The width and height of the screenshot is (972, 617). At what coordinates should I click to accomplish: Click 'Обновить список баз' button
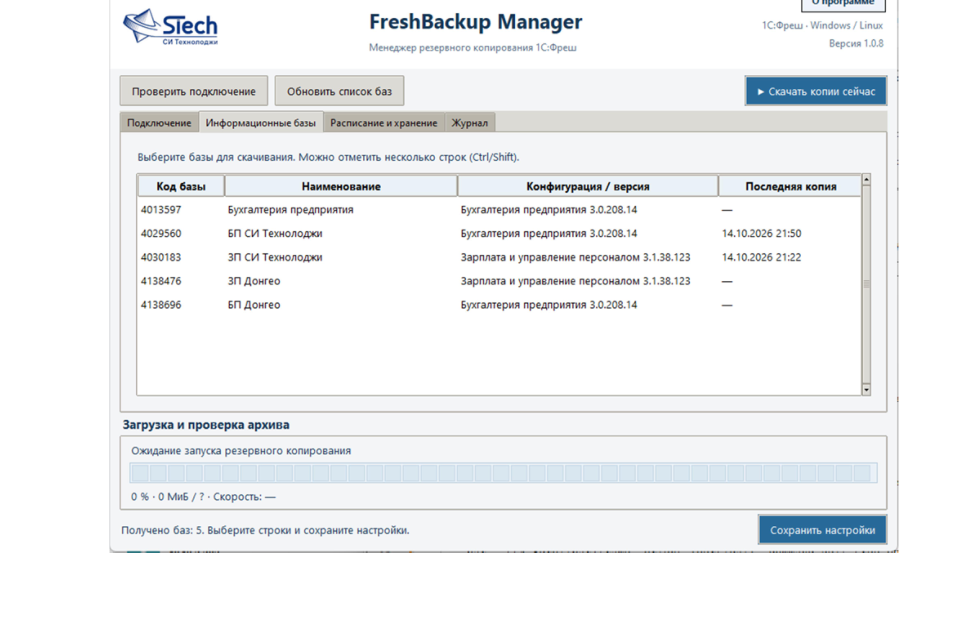click(339, 91)
